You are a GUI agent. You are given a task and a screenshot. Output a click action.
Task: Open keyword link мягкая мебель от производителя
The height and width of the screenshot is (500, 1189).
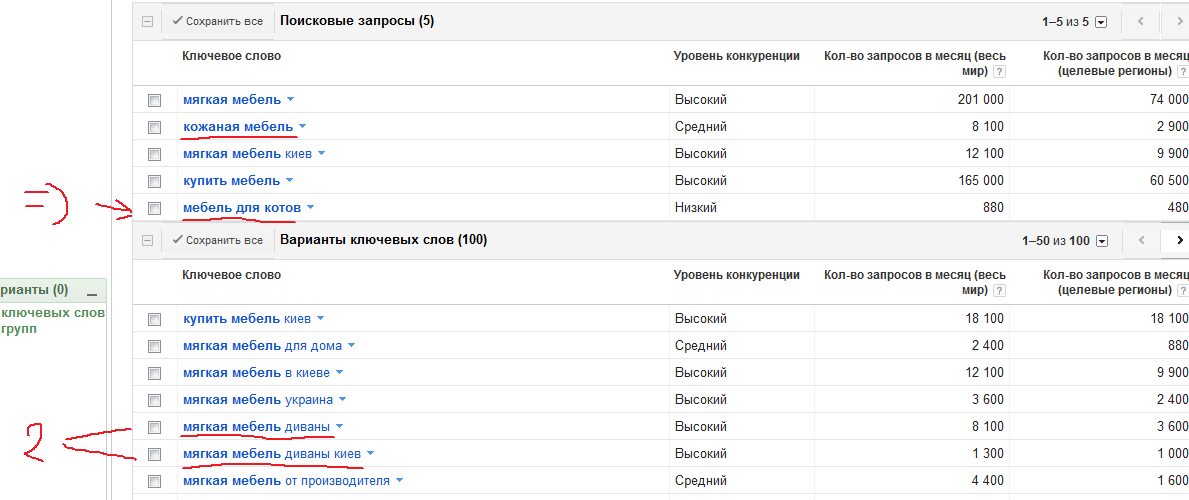[x=286, y=481]
